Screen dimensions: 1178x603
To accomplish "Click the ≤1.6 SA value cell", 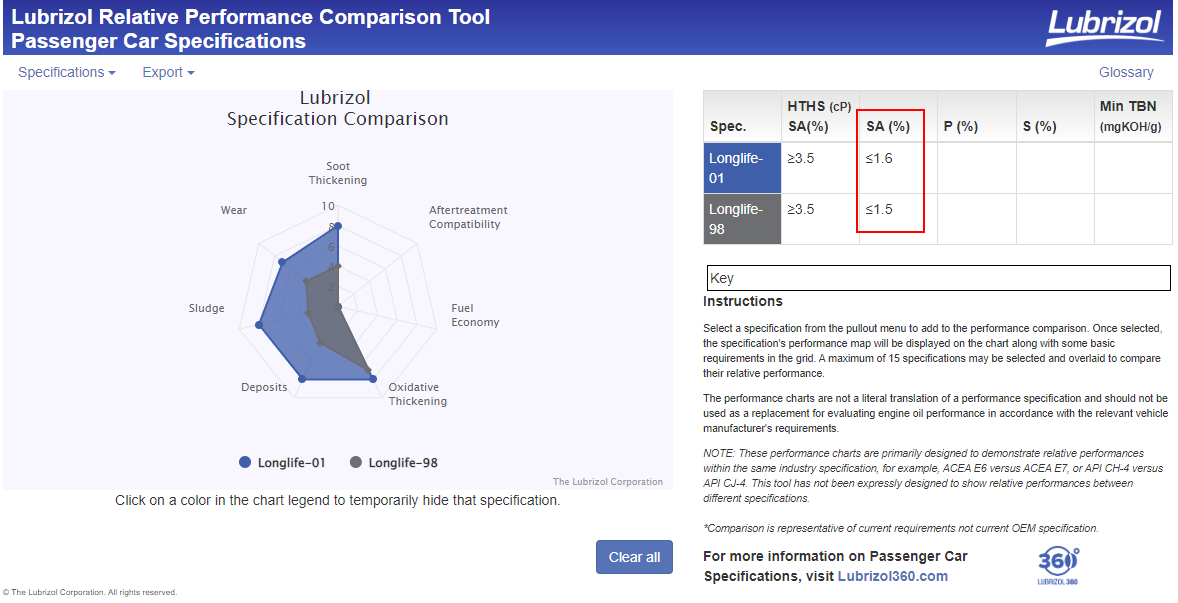I will [898, 168].
